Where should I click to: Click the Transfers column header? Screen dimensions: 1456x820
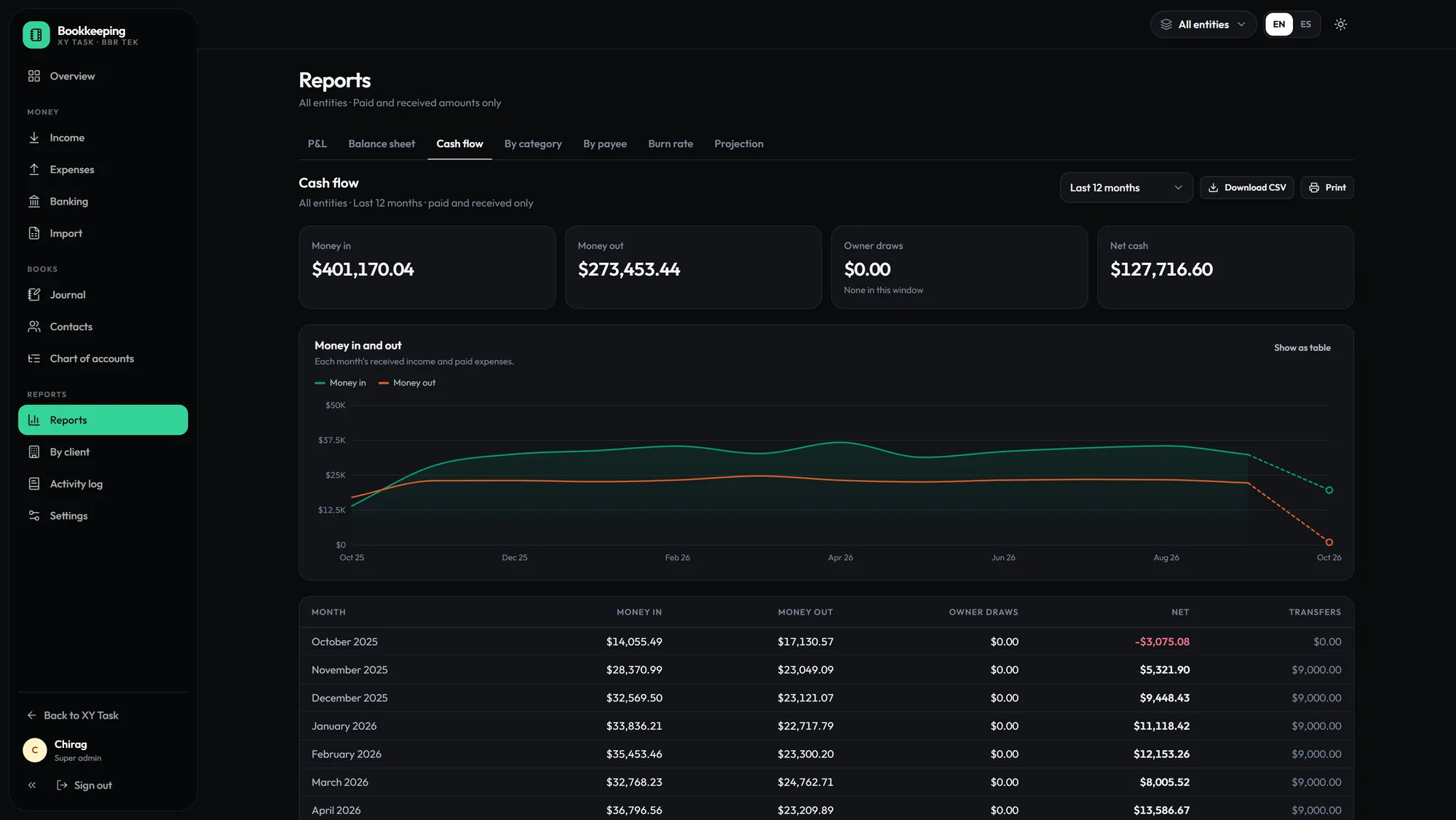coord(1315,612)
